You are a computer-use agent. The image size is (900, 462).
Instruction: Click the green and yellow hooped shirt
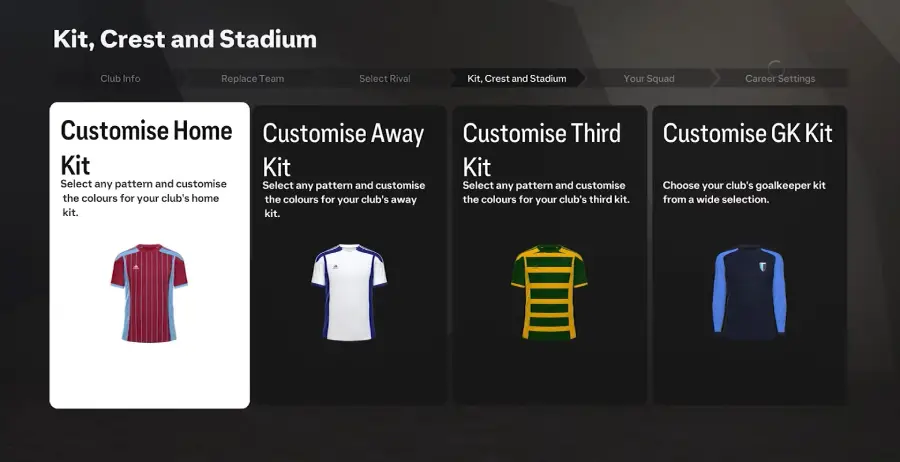[x=549, y=292]
